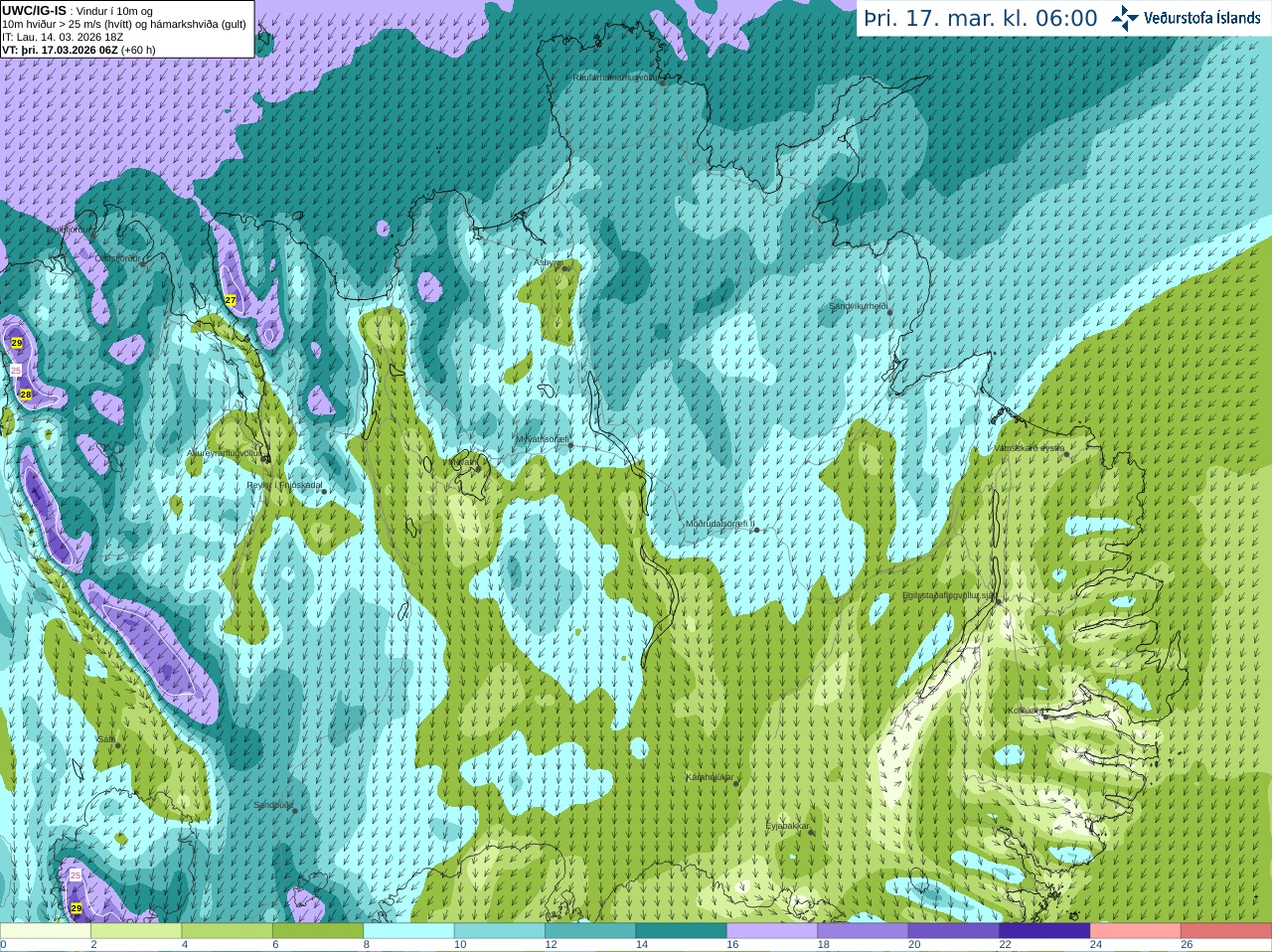Click the 22–24 m/s legend color swatch
The width and height of the screenshot is (1272, 952).
pyautogui.click(x=1045, y=931)
